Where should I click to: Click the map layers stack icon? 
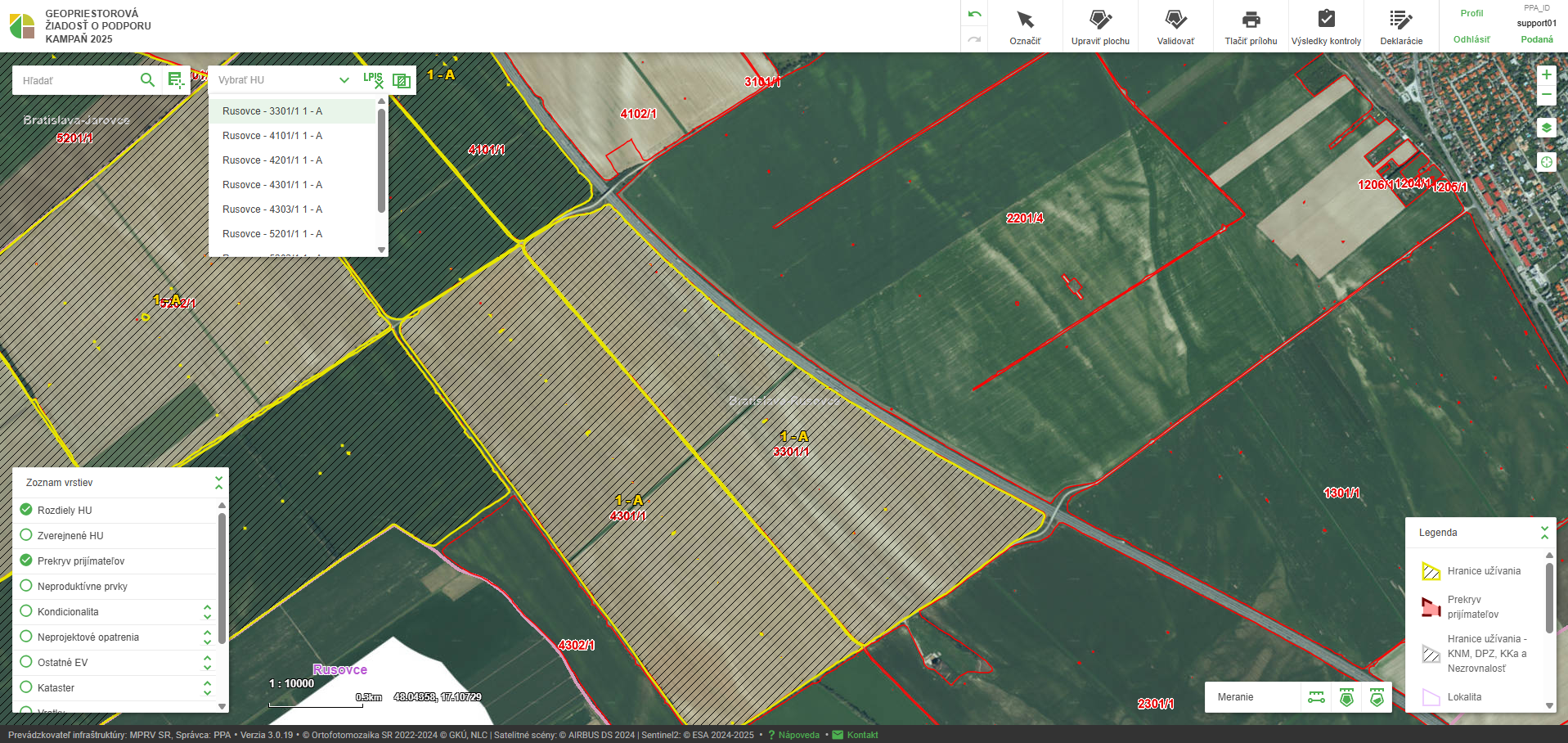click(x=1546, y=128)
